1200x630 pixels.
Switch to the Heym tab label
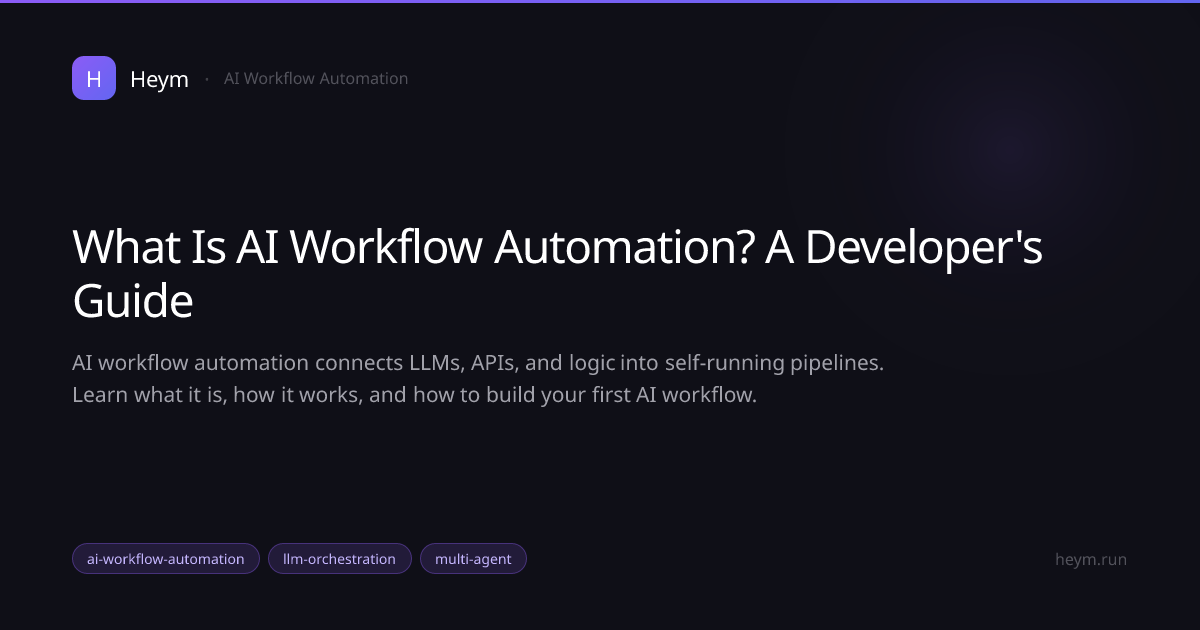pyautogui.click(x=159, y=78)
